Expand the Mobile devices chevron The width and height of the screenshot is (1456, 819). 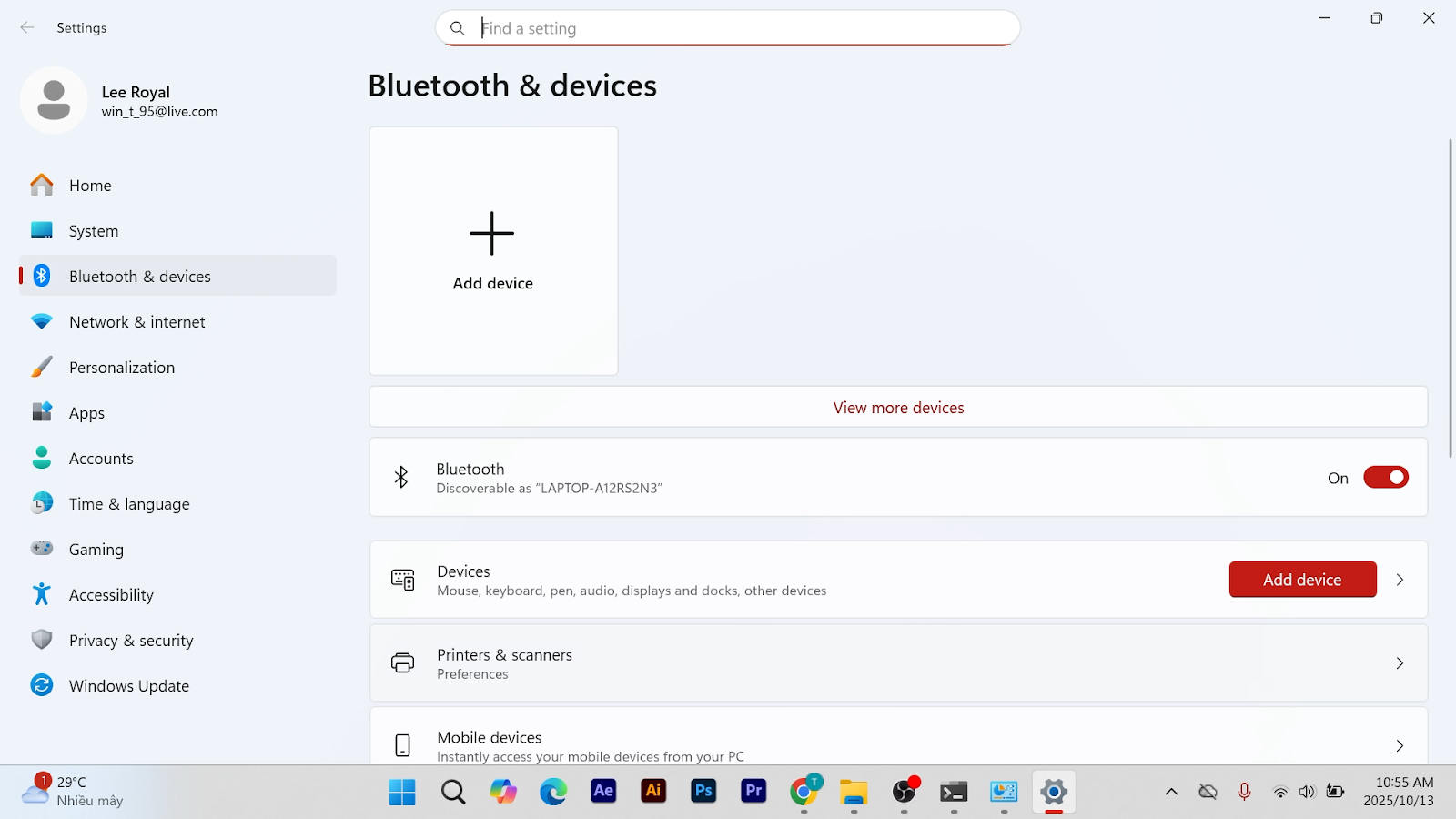pos(1400,746)
